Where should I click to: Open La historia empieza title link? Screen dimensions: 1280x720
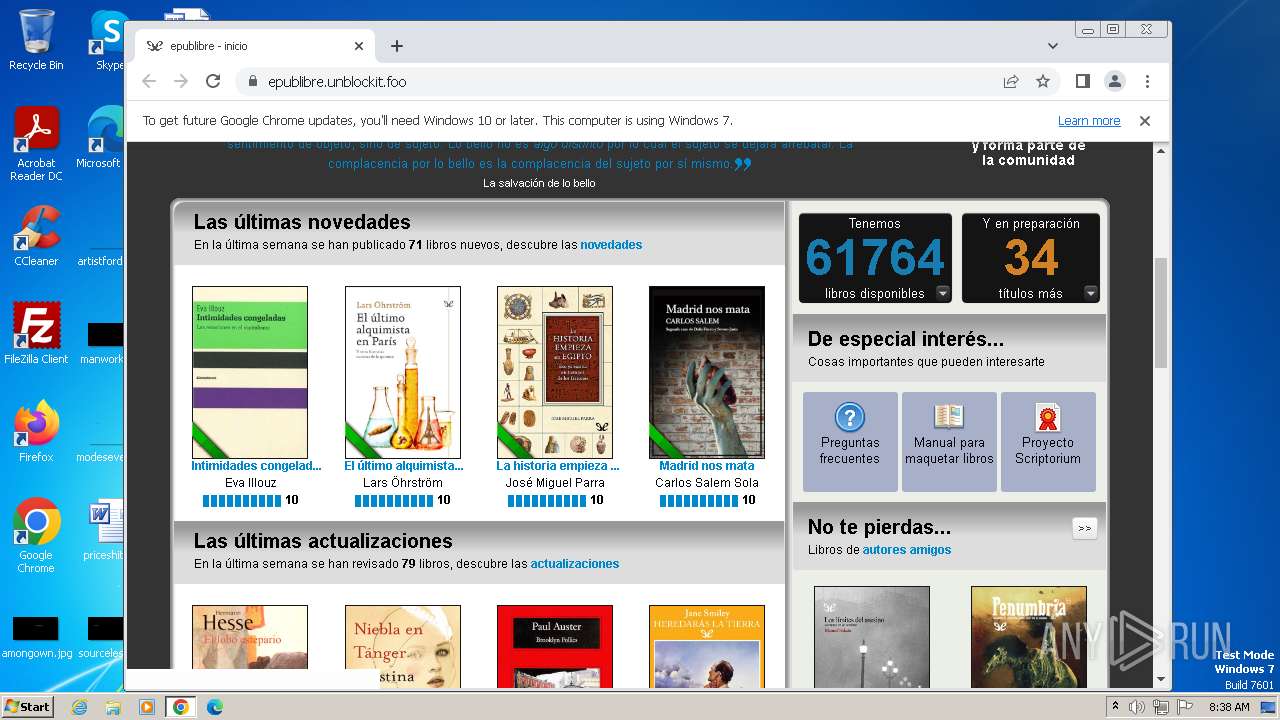[x=558, y=466]
